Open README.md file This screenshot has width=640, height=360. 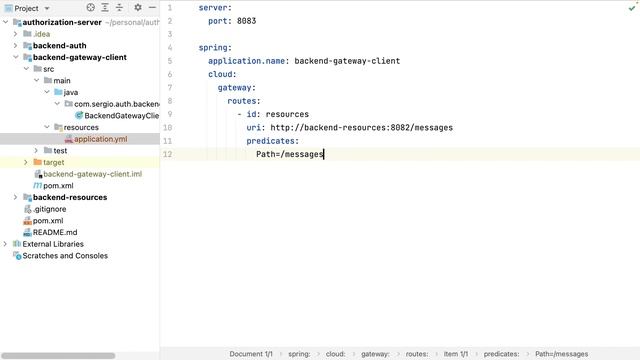[x=55, y=232]
